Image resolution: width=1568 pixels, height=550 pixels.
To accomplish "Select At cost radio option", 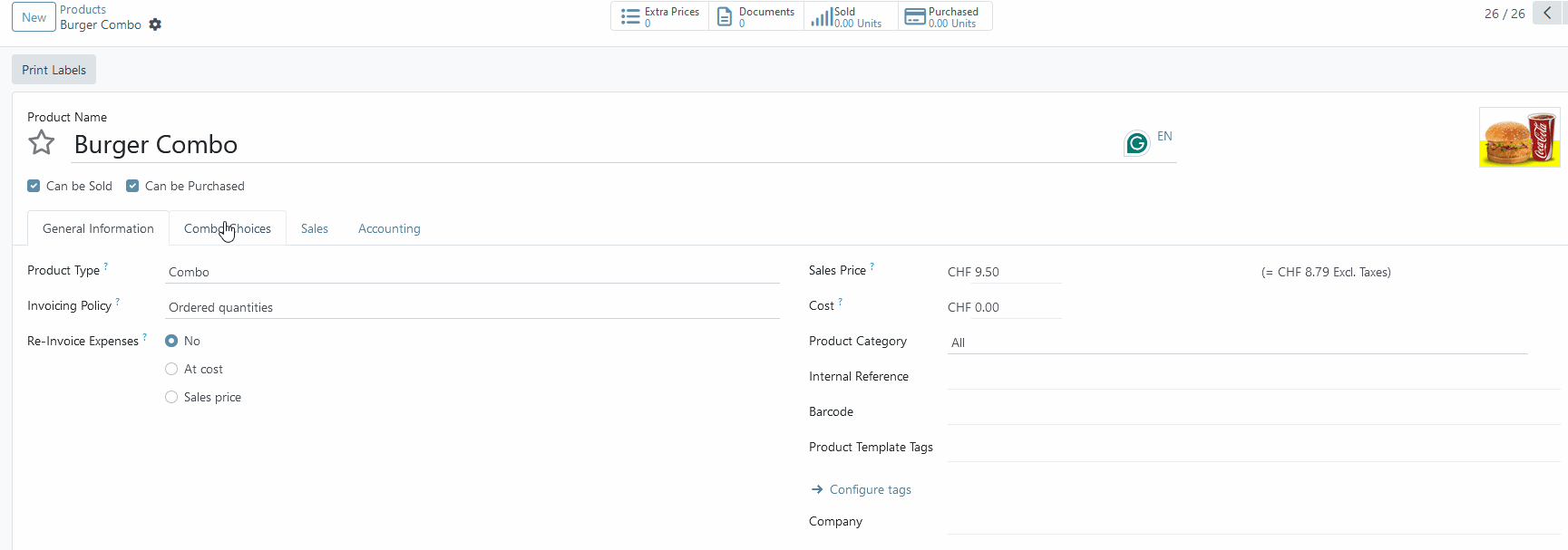I will coord(171,369).
